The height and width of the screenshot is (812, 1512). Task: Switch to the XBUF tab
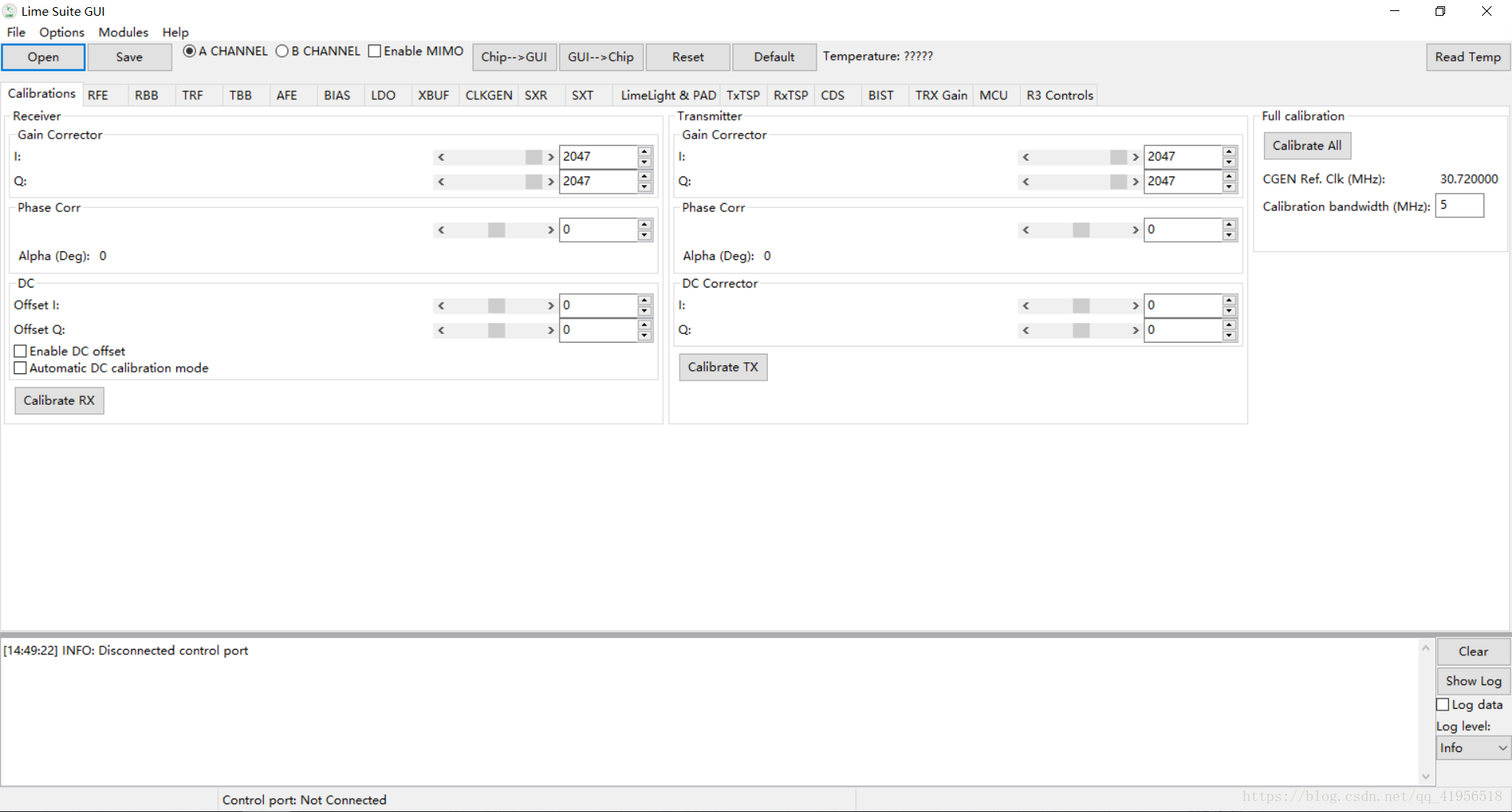click(433, 95)
